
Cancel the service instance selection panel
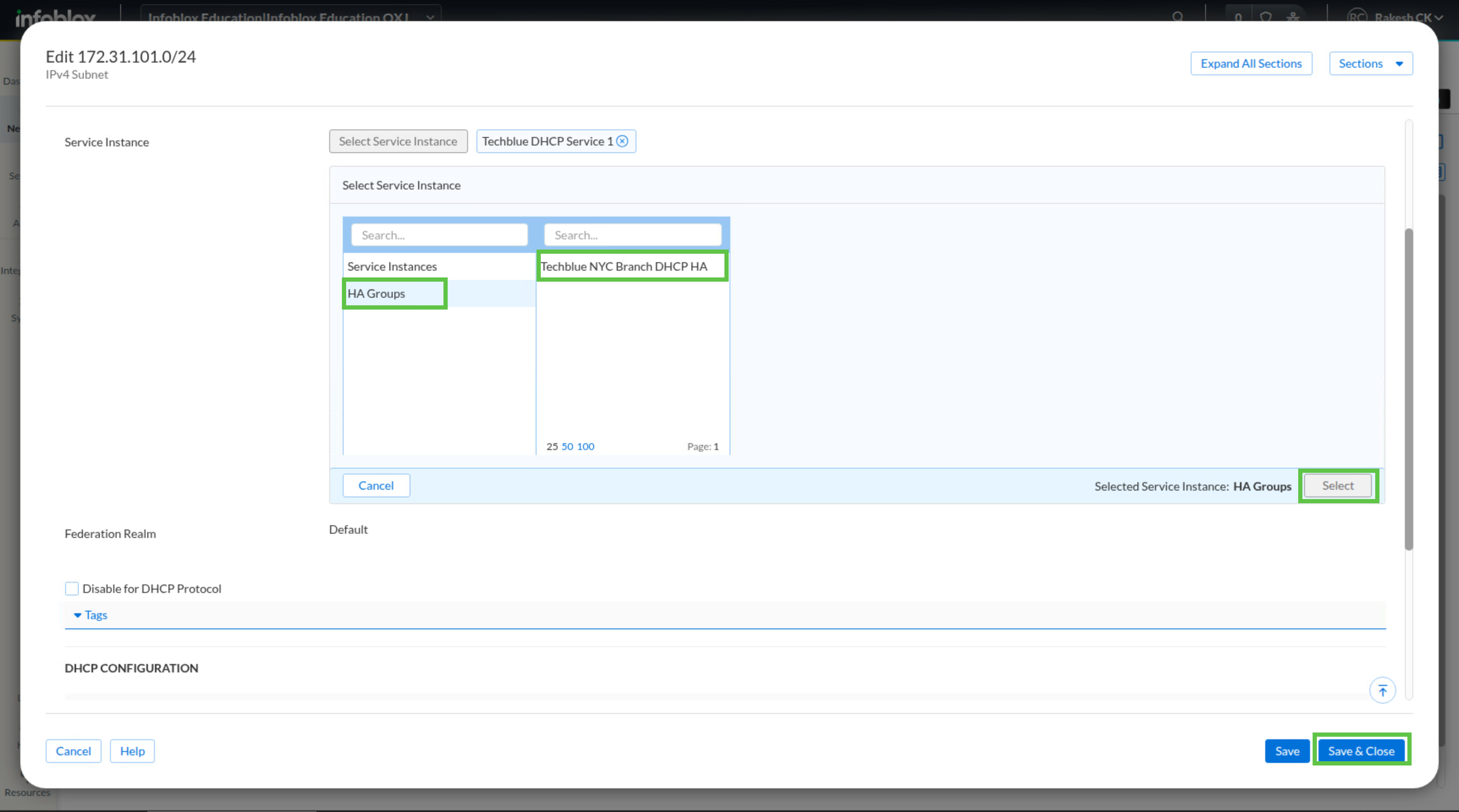pos(376,485)
